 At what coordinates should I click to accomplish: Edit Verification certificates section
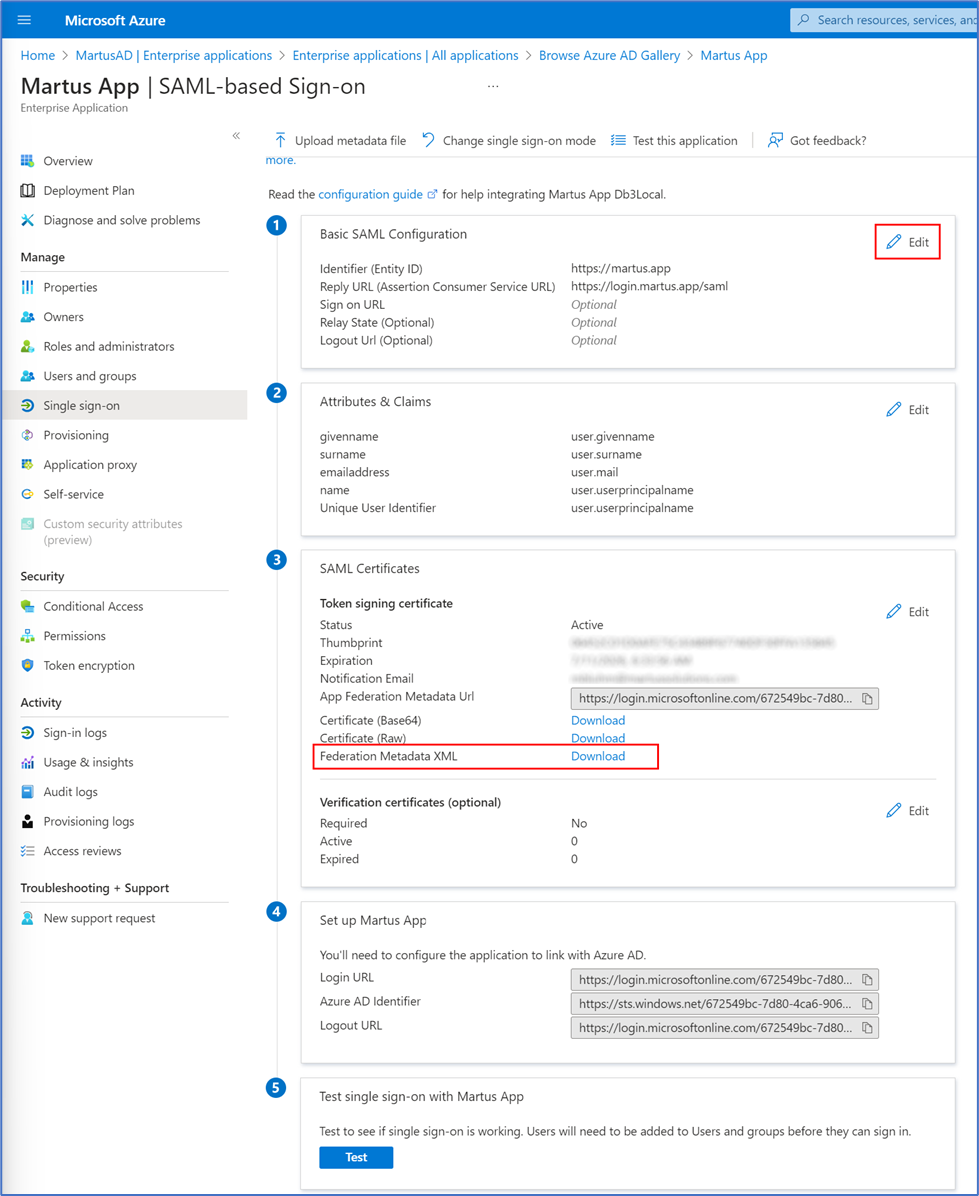[x=907, y=811]
